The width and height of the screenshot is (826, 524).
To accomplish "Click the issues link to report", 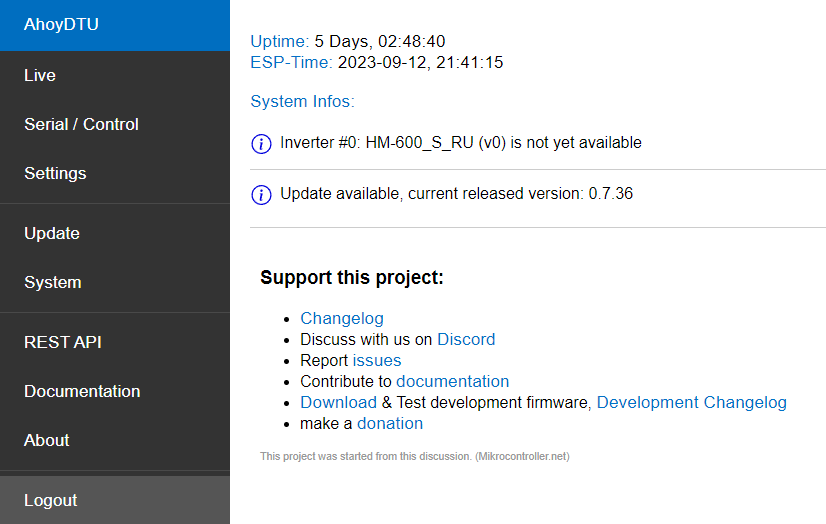I will point(377,360).
